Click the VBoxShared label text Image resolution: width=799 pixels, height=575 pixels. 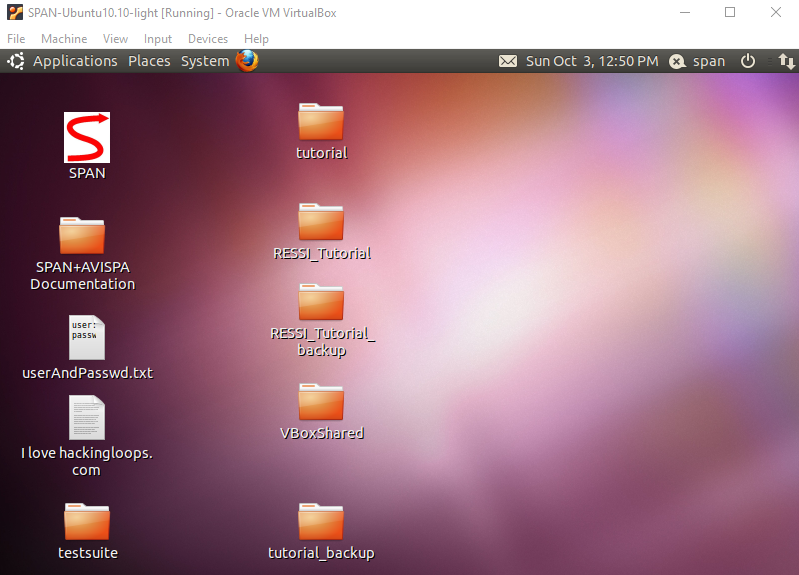[x=322, y=433]
